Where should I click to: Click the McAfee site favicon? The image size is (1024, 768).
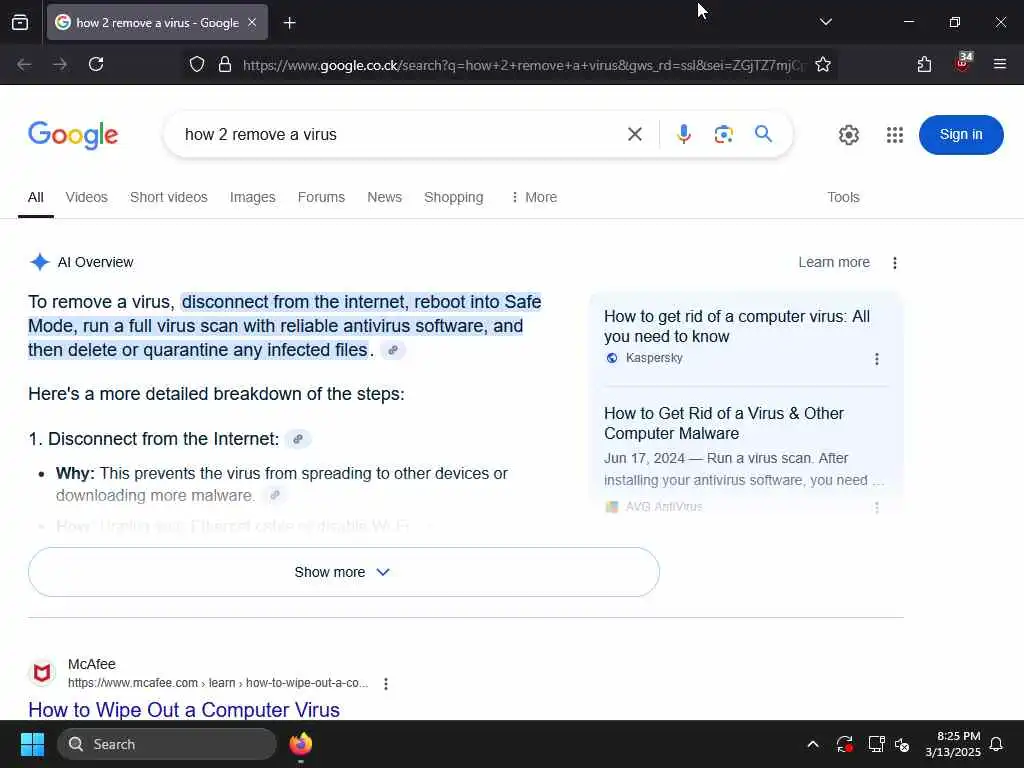(x=42, y=673)
